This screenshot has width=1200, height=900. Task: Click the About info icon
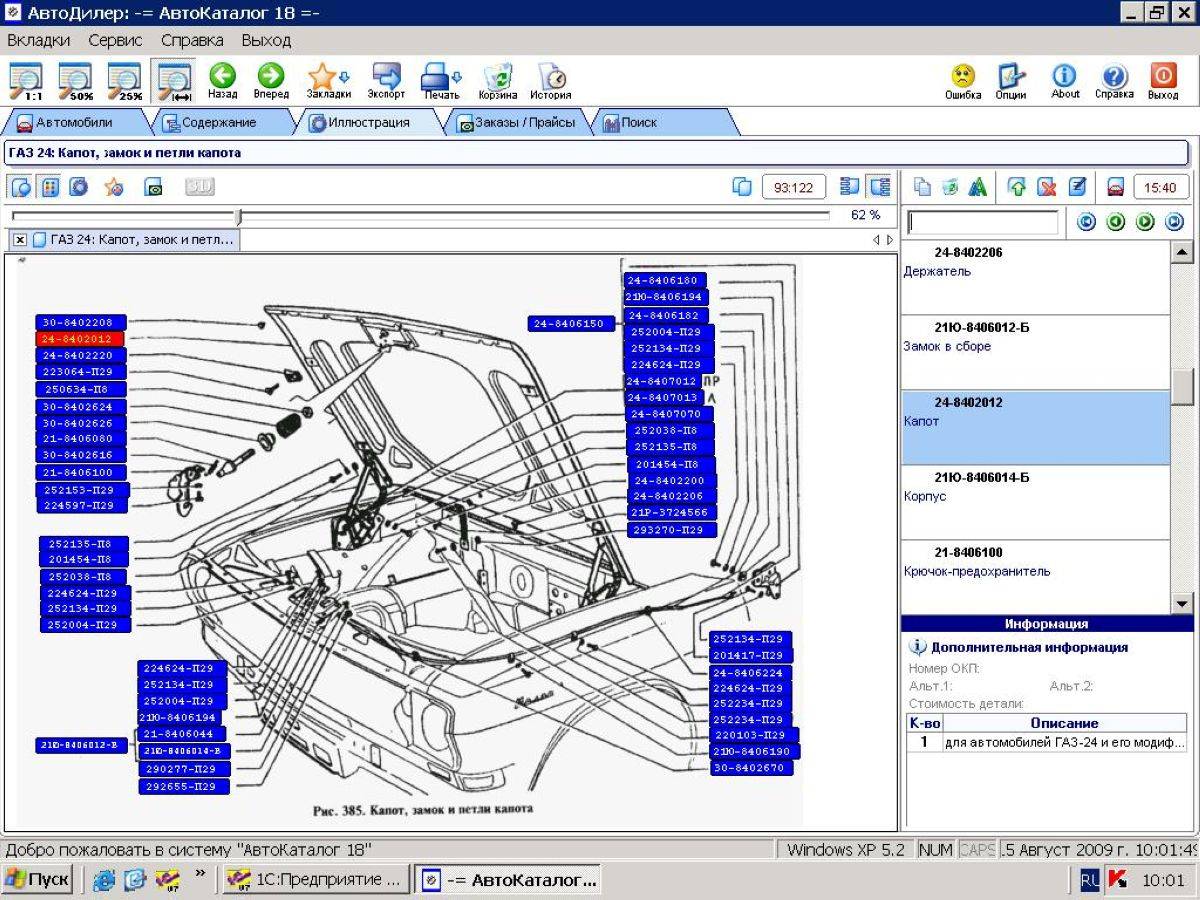(1065, 76)
